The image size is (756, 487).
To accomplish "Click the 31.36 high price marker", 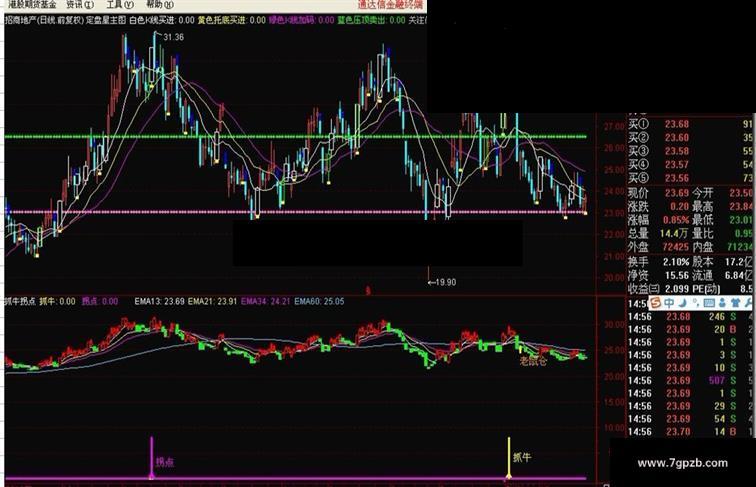I will pos(174,37).
